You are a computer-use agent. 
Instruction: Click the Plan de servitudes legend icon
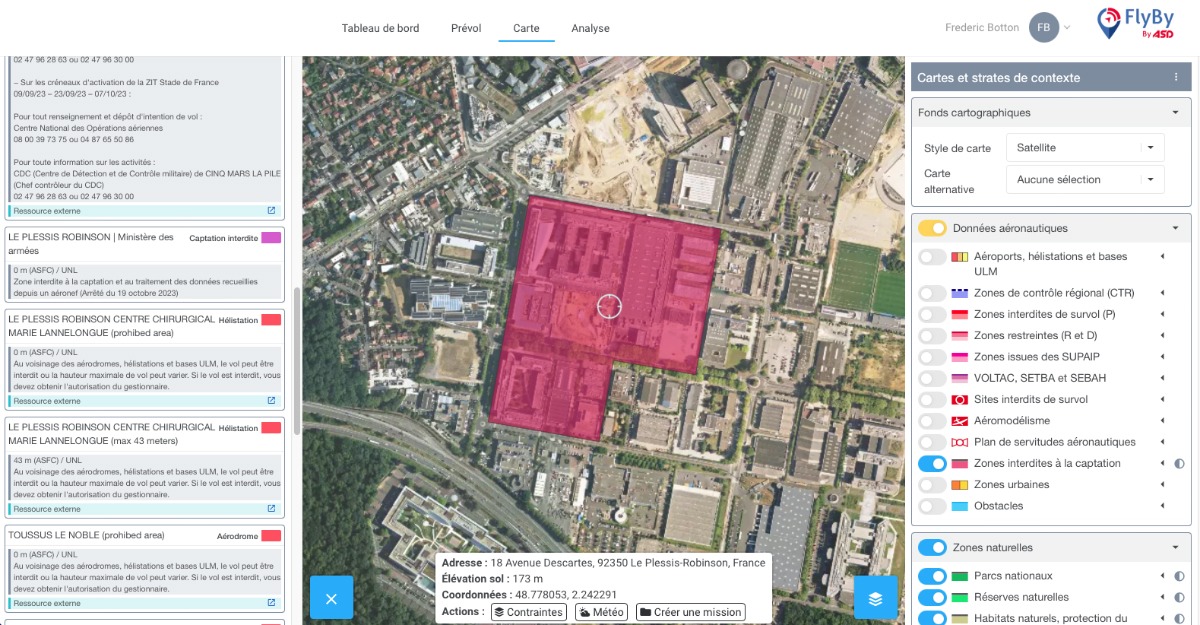[959, 442]
